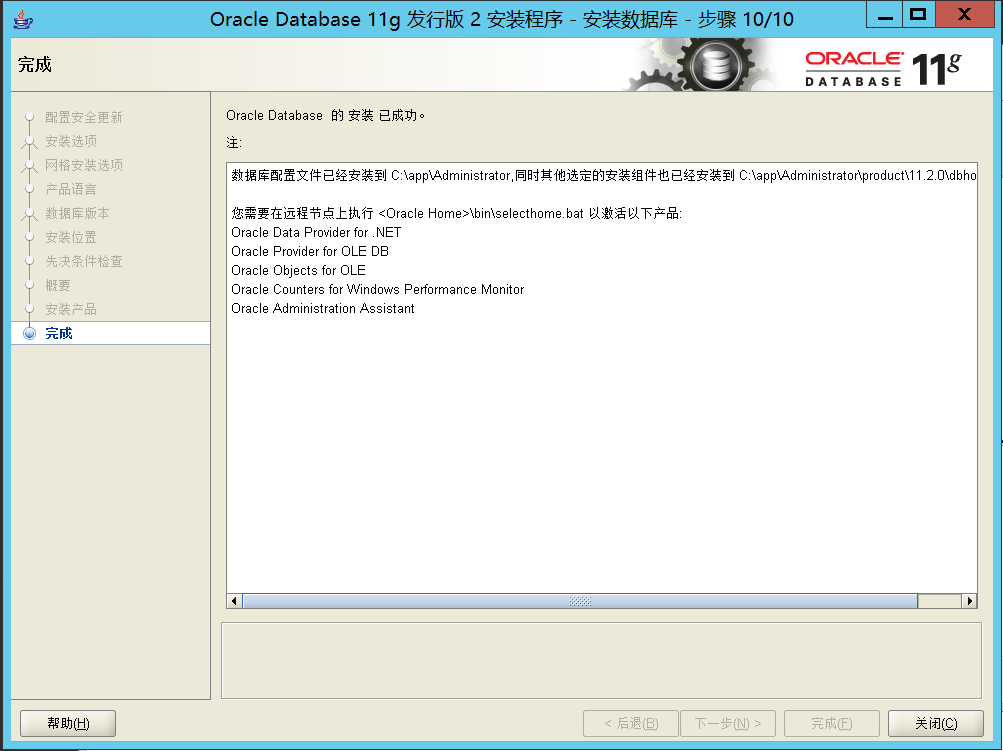Click the 完成 page heading in header
Screen dimensions: 1003x751
pyautogui.click(x=35, y=65)
